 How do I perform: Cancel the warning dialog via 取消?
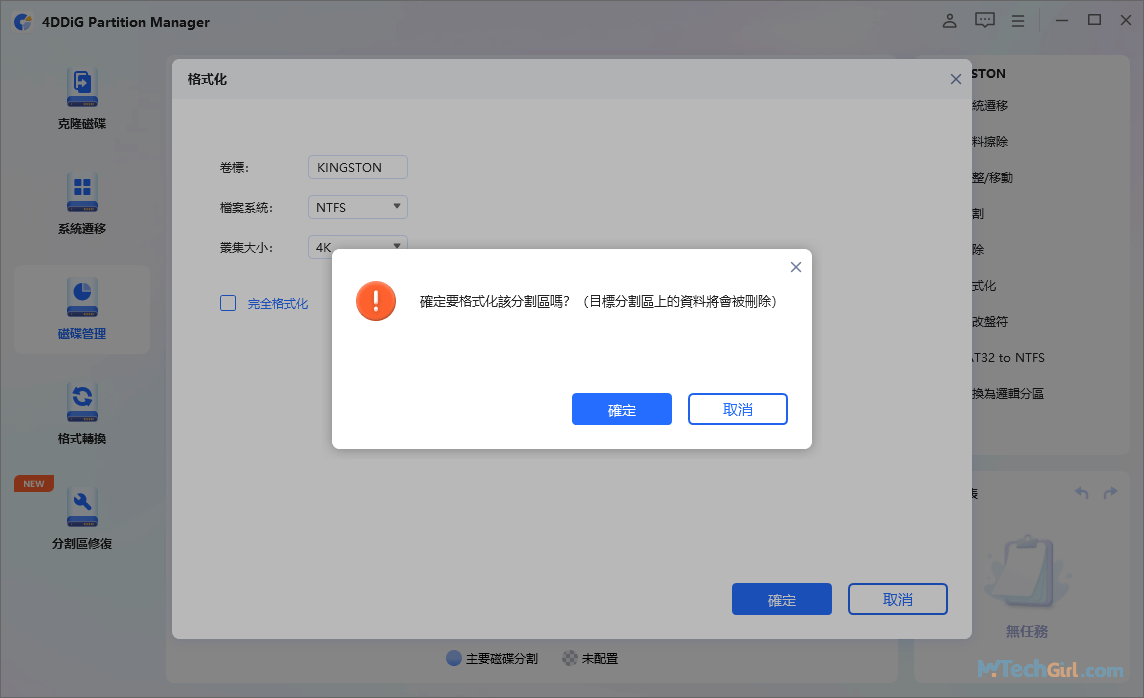738,409
